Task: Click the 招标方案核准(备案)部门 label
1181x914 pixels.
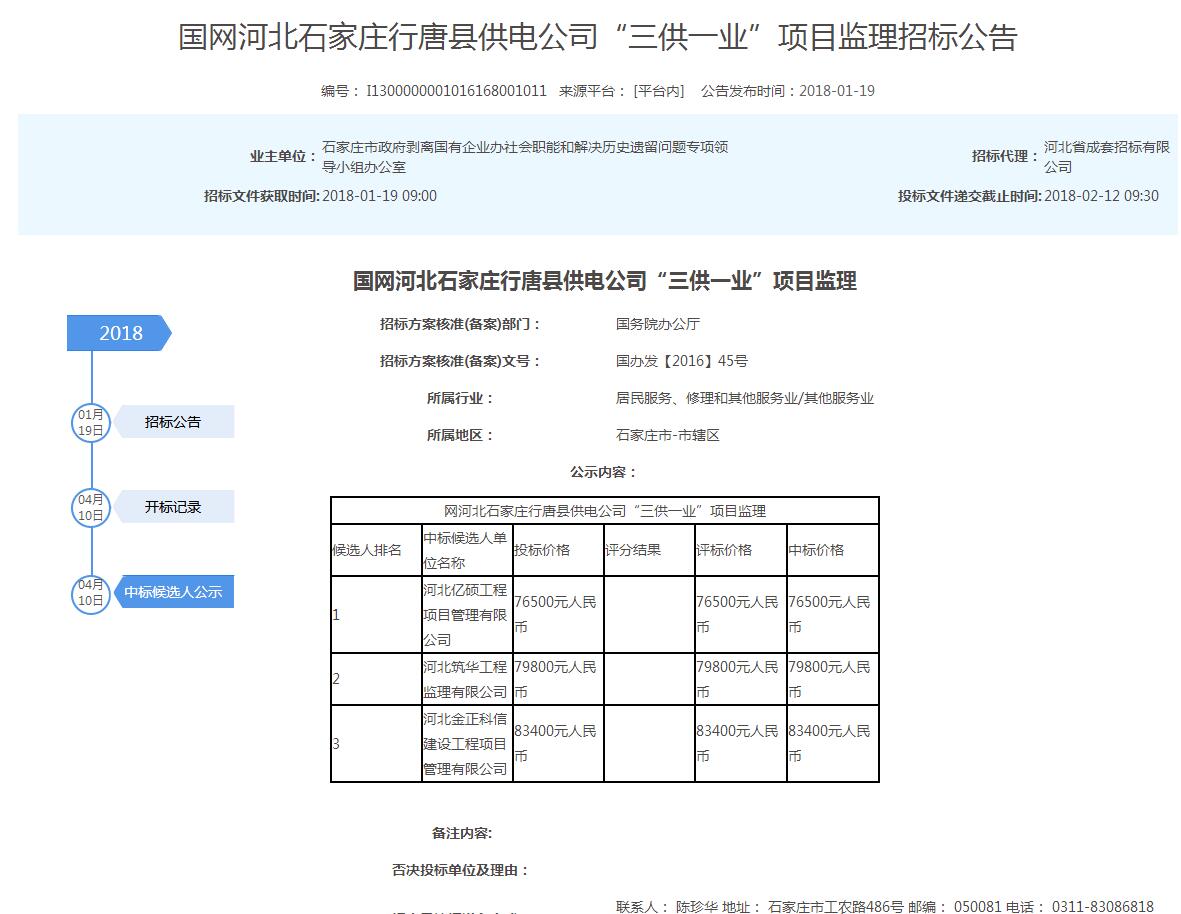Action: [x=461, y=324]
